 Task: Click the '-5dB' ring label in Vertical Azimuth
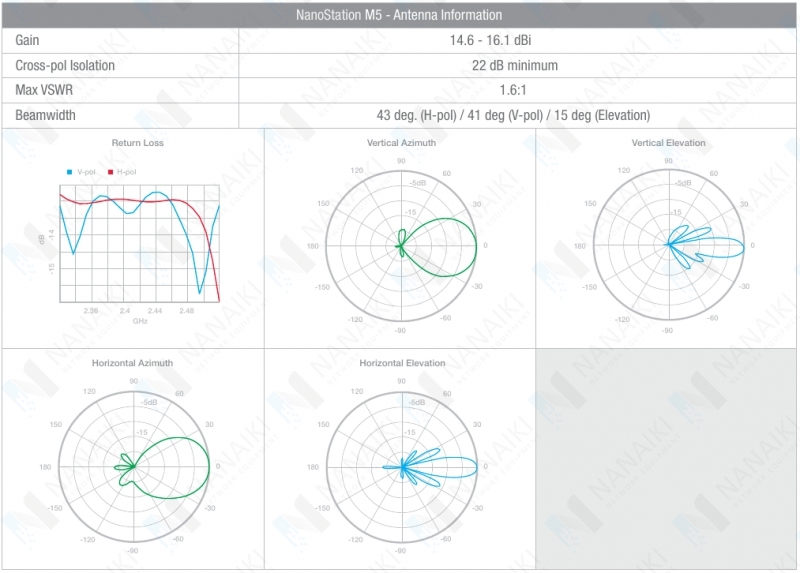point(417,183)
